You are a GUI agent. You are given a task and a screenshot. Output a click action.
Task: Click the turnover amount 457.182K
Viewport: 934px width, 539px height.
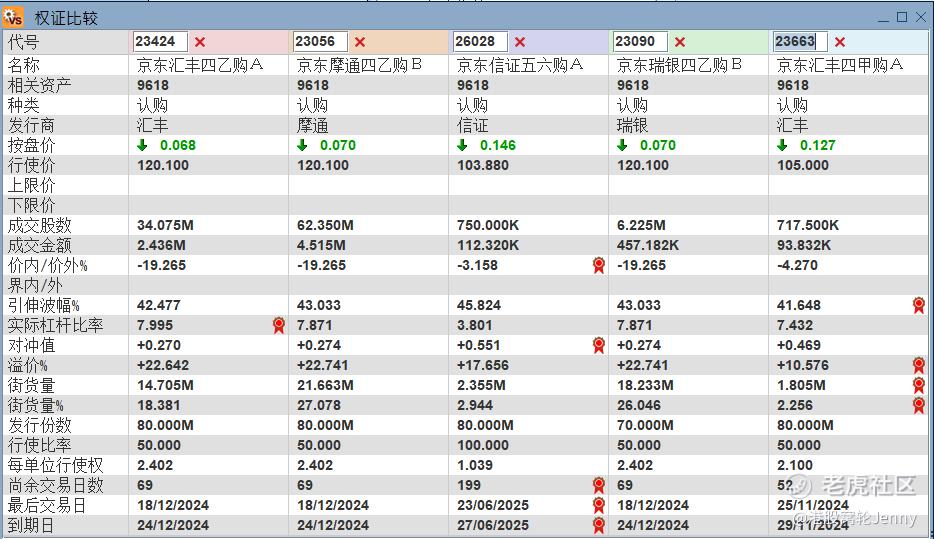[649, 245]
